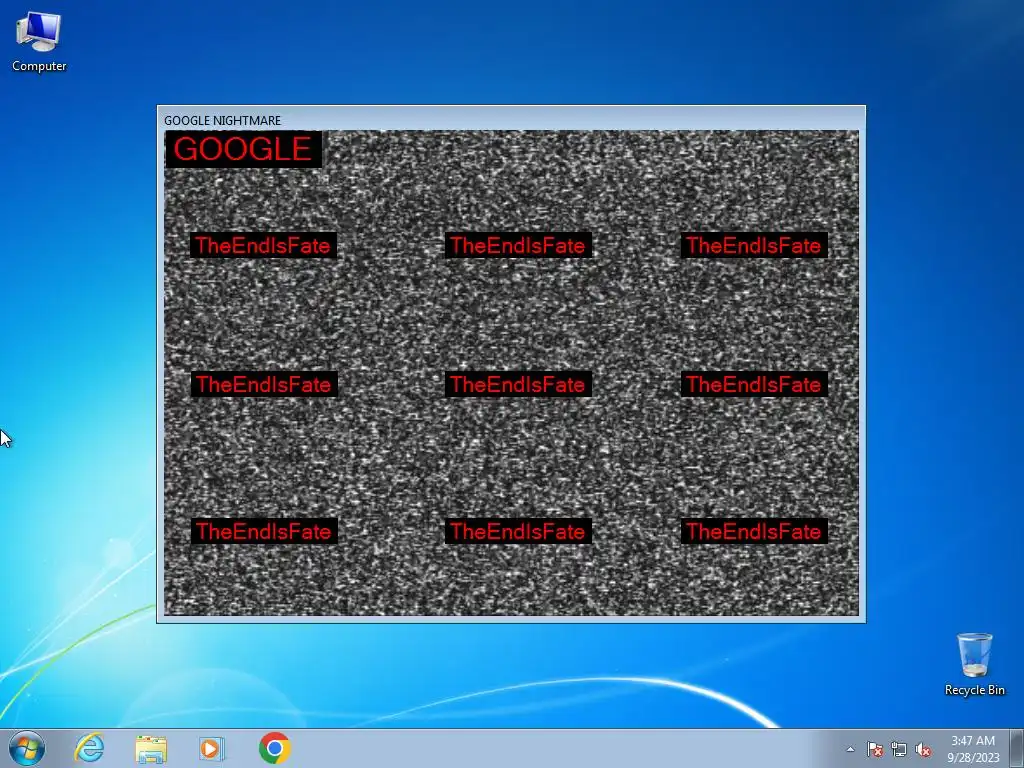The width and height of the screenshot is (1024, 768).
Task: Select the Recycle Bin desktop icon
Action: pos(974,664)
